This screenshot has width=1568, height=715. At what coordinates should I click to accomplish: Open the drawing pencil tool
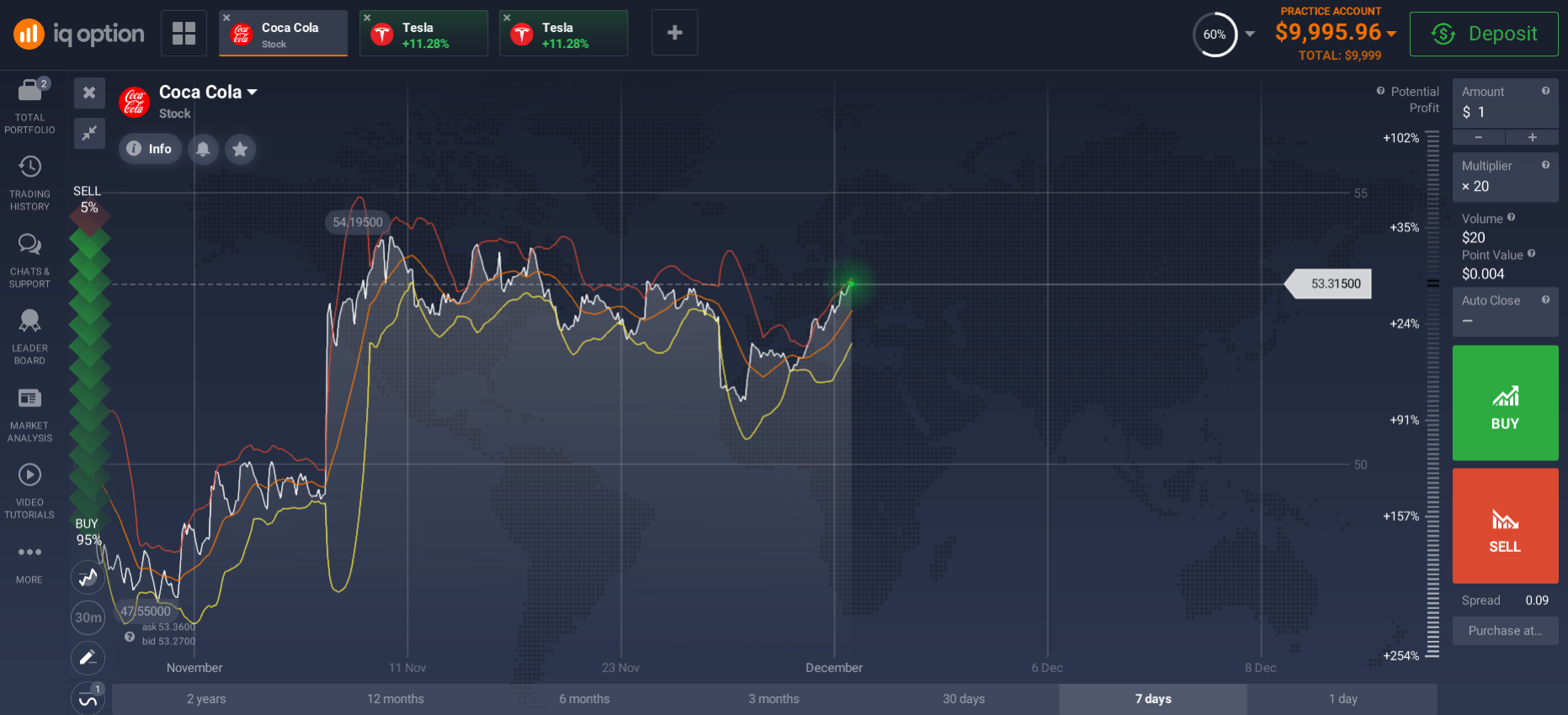coord(88,658)
